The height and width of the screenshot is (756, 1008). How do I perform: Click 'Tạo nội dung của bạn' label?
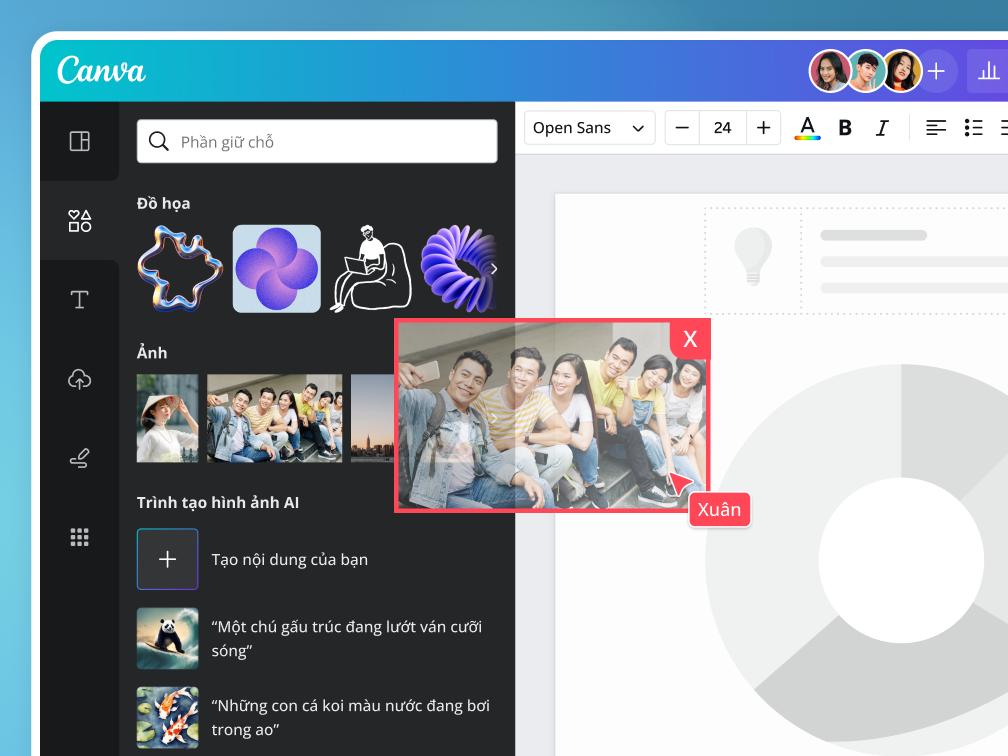tap(289, 559)
